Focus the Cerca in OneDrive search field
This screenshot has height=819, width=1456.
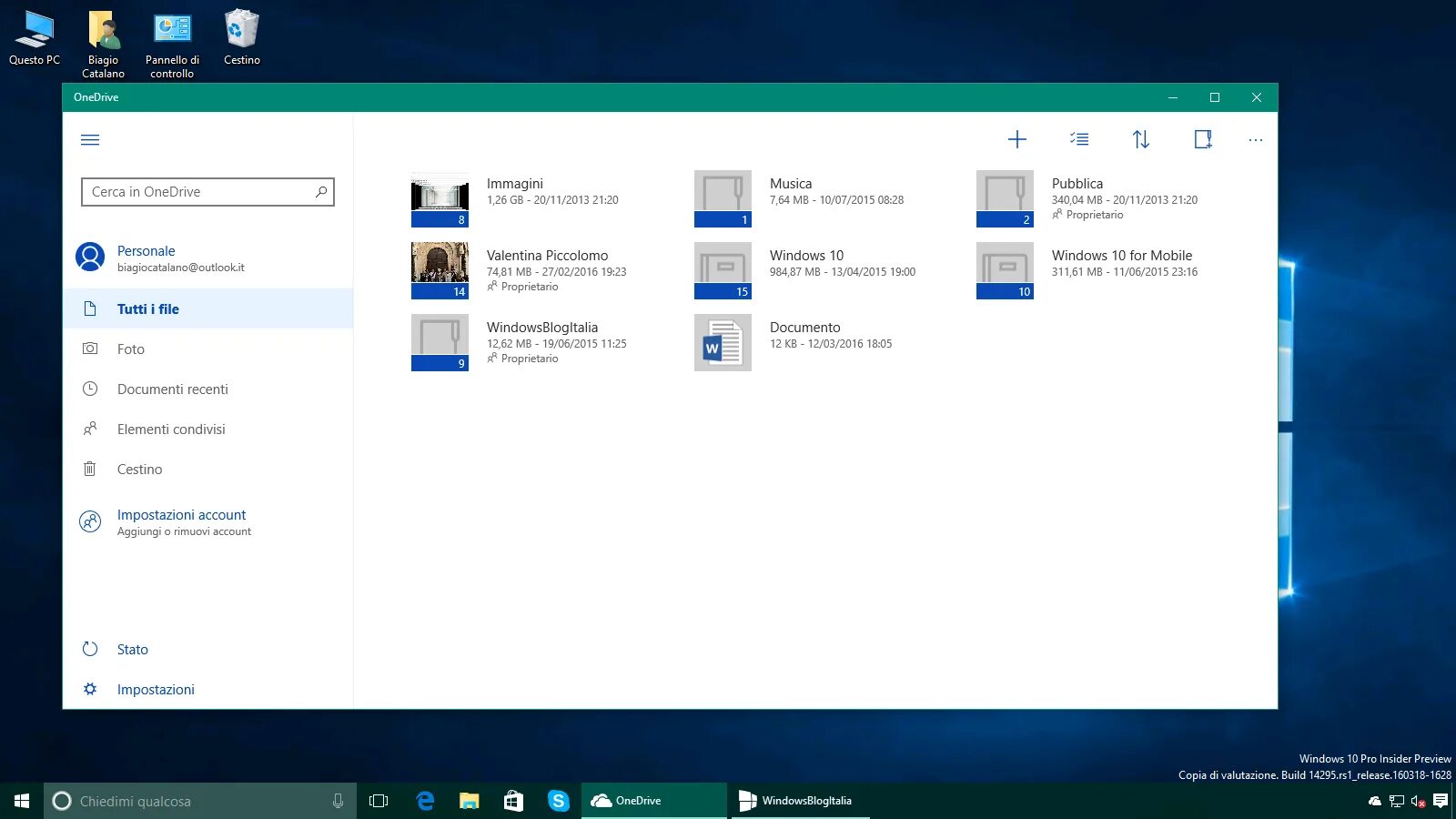tap(207, 192)
